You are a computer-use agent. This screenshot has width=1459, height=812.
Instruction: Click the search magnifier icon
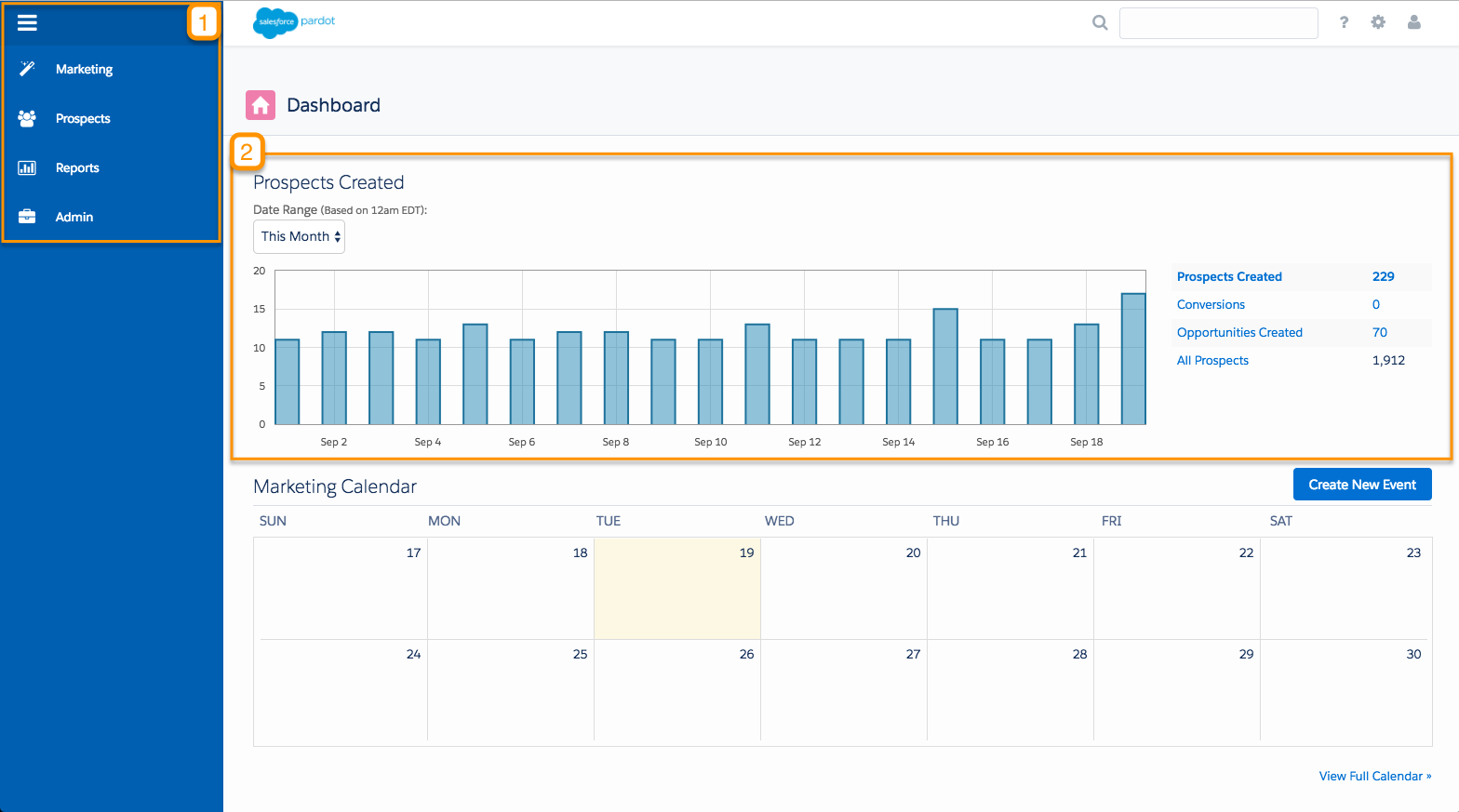[x=1100, y=22]
